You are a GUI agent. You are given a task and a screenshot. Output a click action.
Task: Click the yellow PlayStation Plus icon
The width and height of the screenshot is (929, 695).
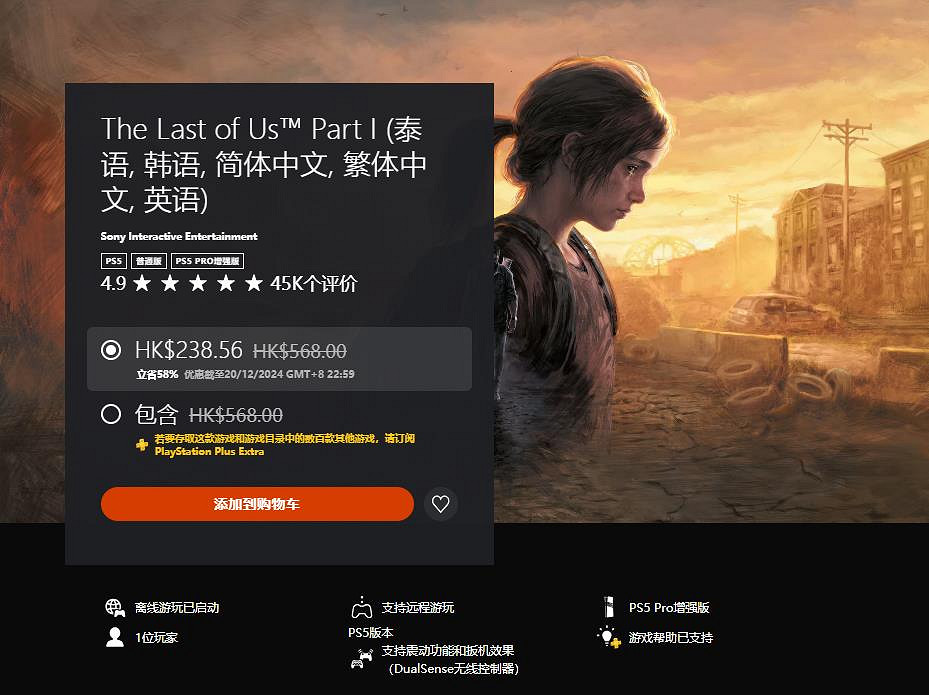click(x=142, y=444)
